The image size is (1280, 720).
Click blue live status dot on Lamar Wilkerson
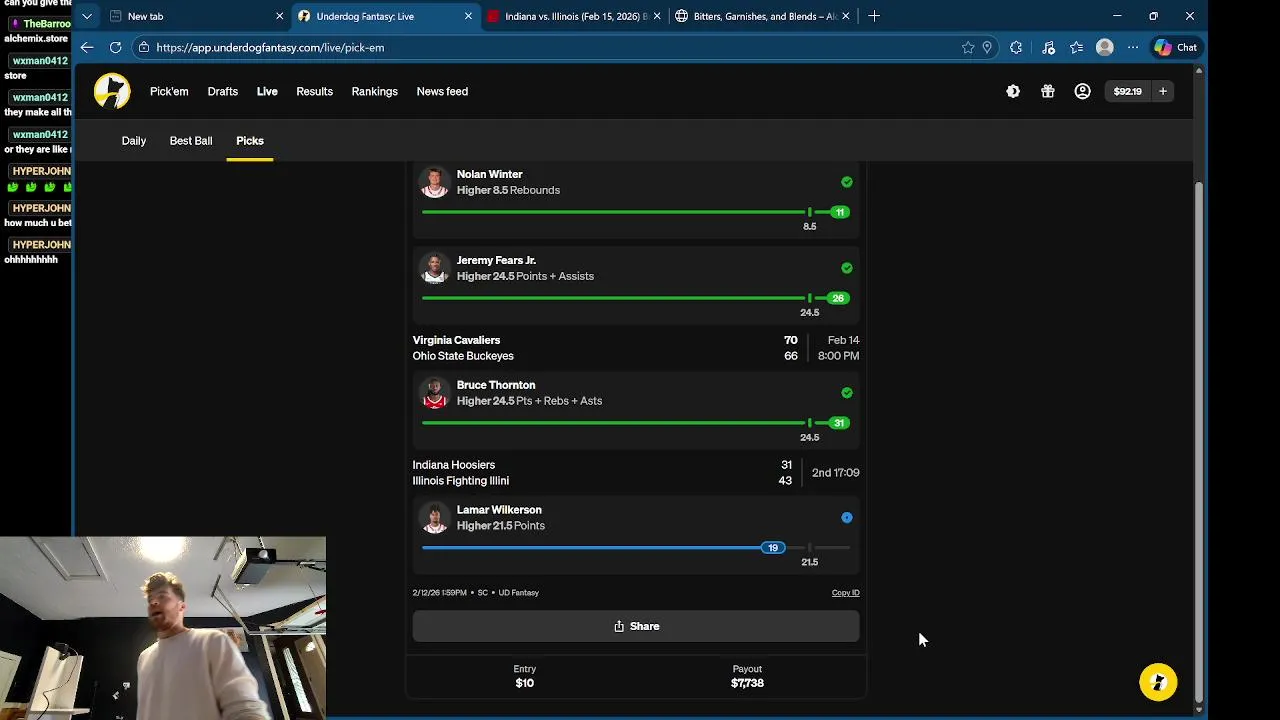[x=847, y=518]
